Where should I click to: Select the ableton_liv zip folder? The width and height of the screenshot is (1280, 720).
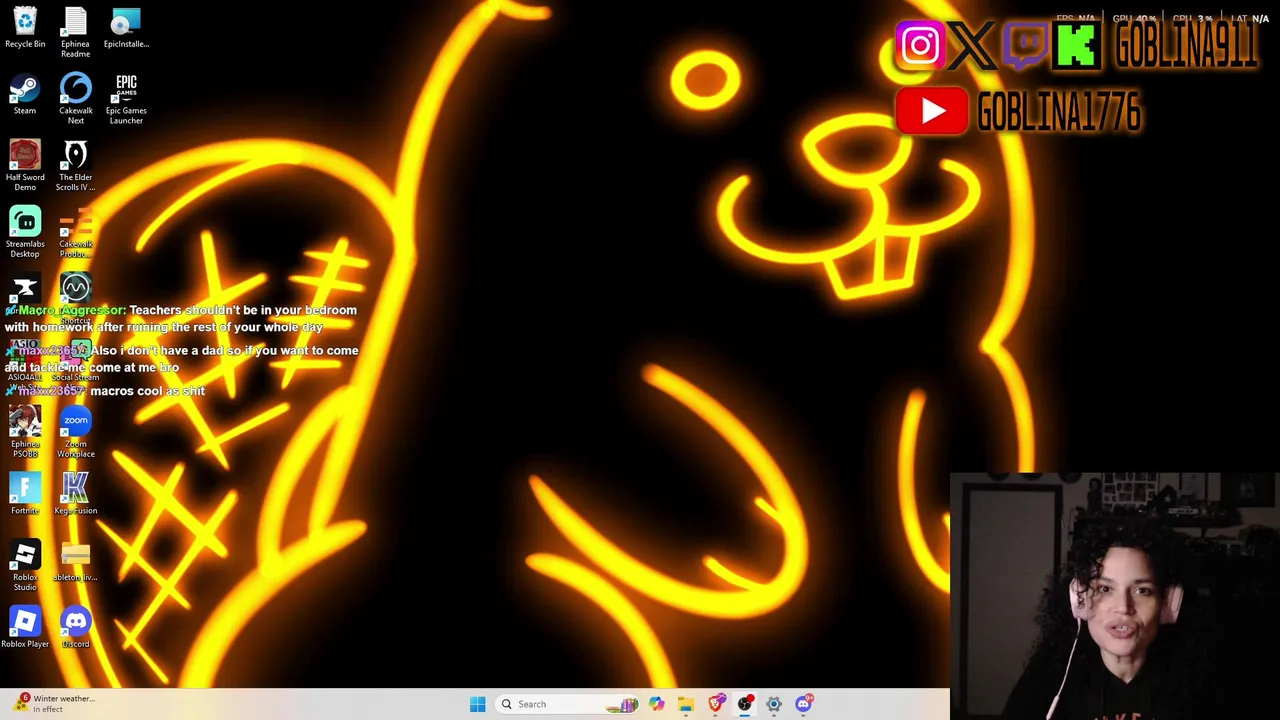point(75,561)
